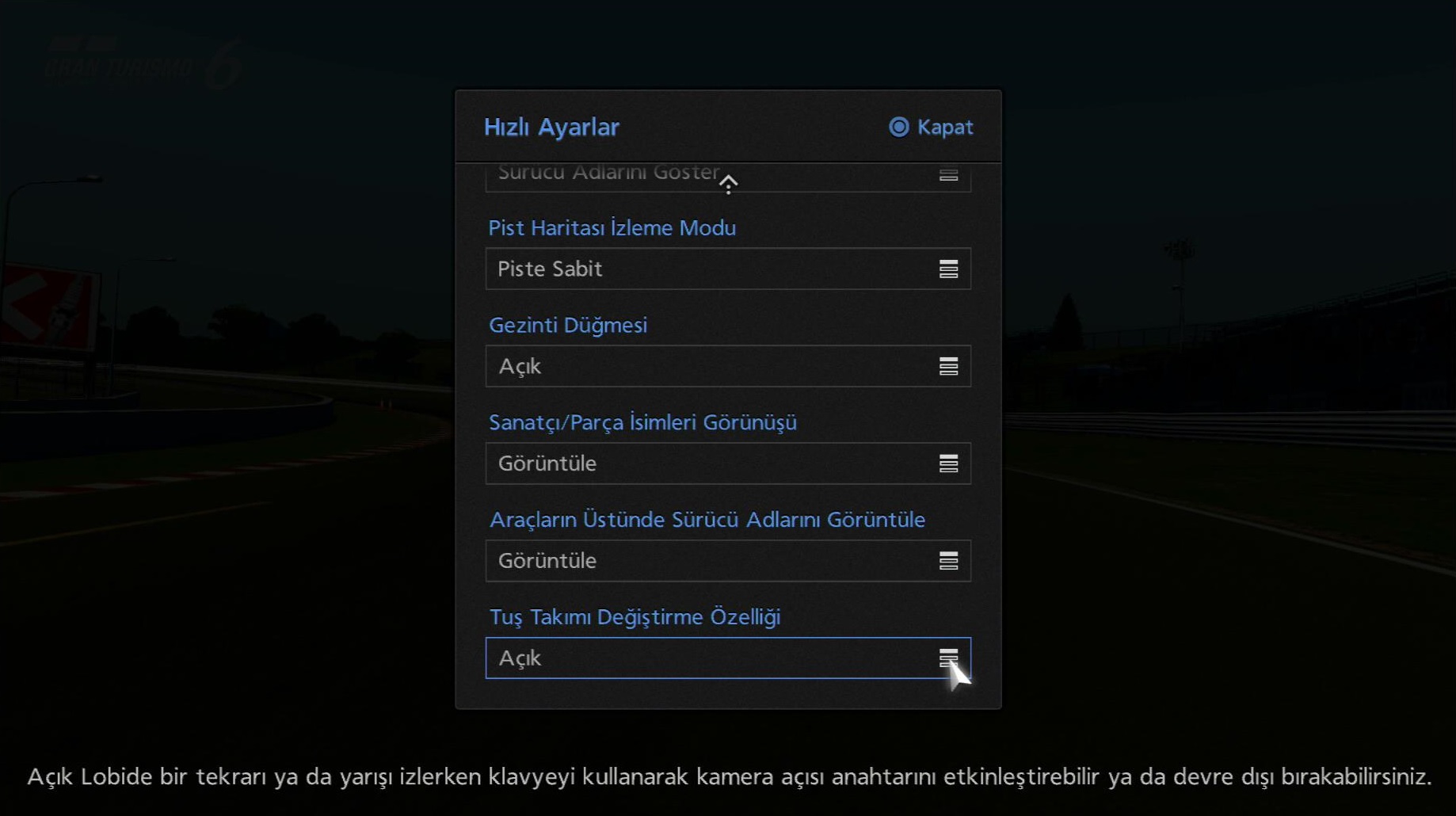Select the Gezinti Düğmesi label

(567, 325)
